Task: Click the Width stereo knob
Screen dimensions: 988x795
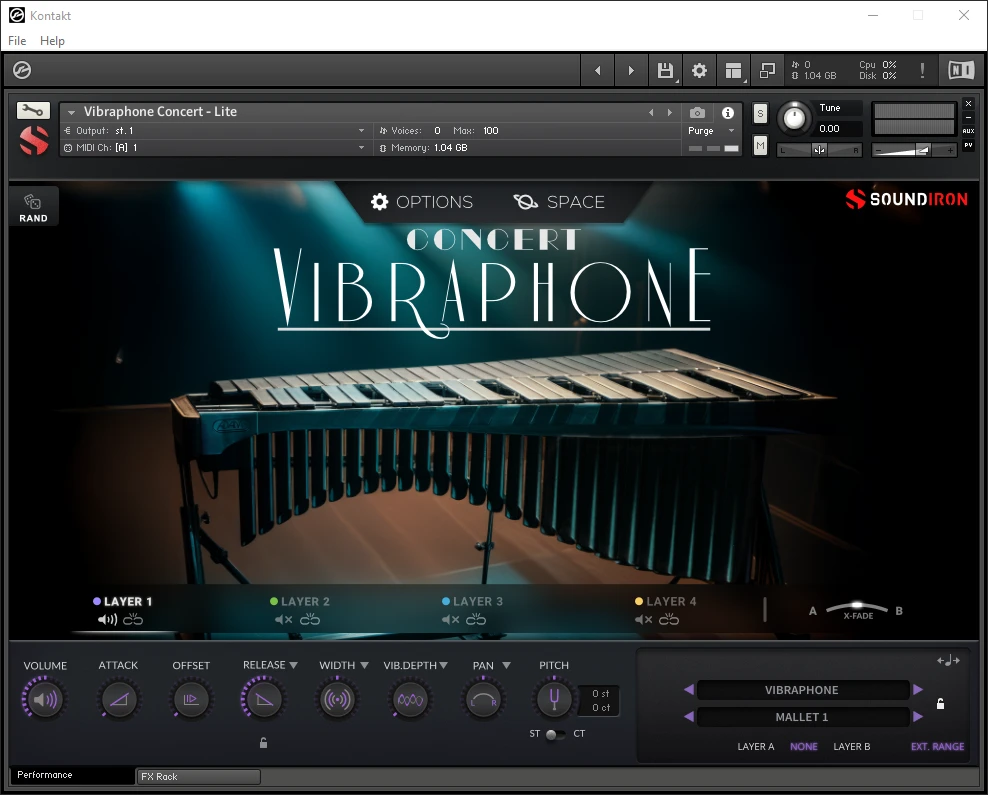Action: (x=337, y=699)
